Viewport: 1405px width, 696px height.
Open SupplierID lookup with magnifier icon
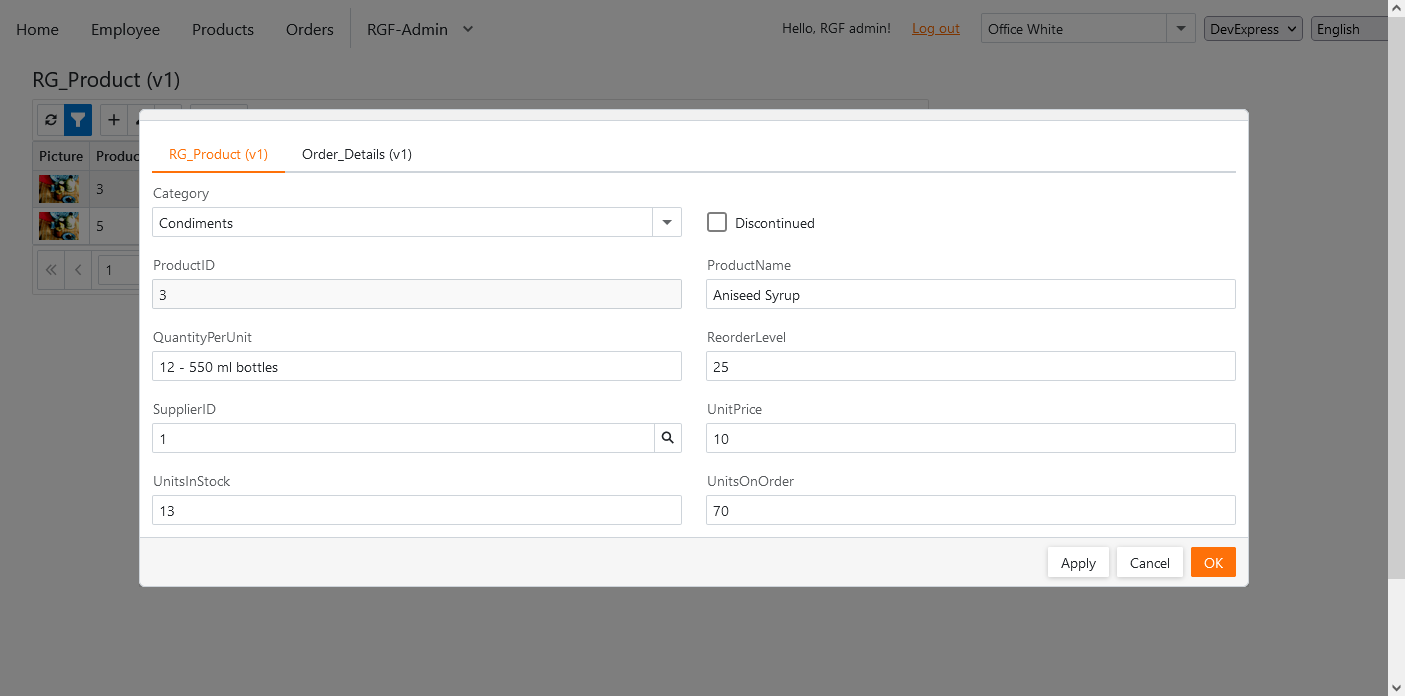(x=668, y=438)
